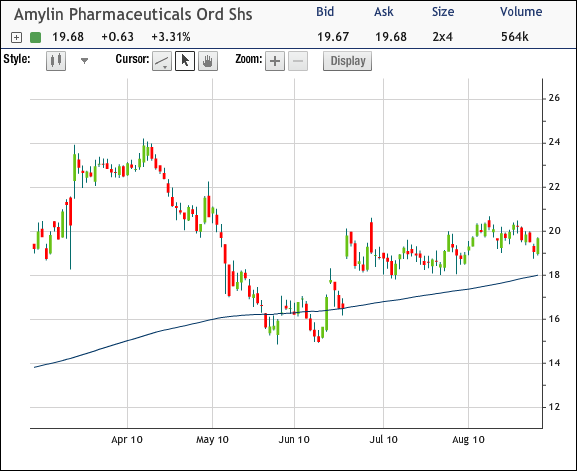Click the last price 19.68

click(x=68, y=37)
